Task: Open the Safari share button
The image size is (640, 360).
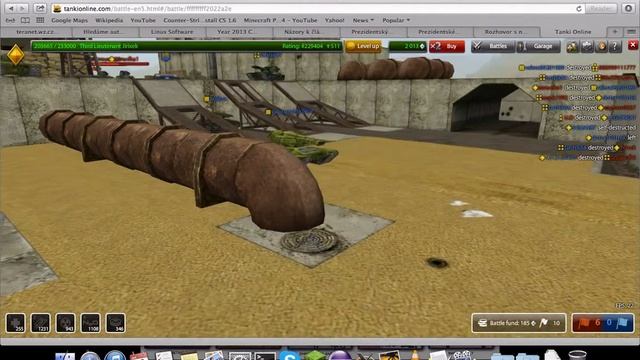Action: 40,9
